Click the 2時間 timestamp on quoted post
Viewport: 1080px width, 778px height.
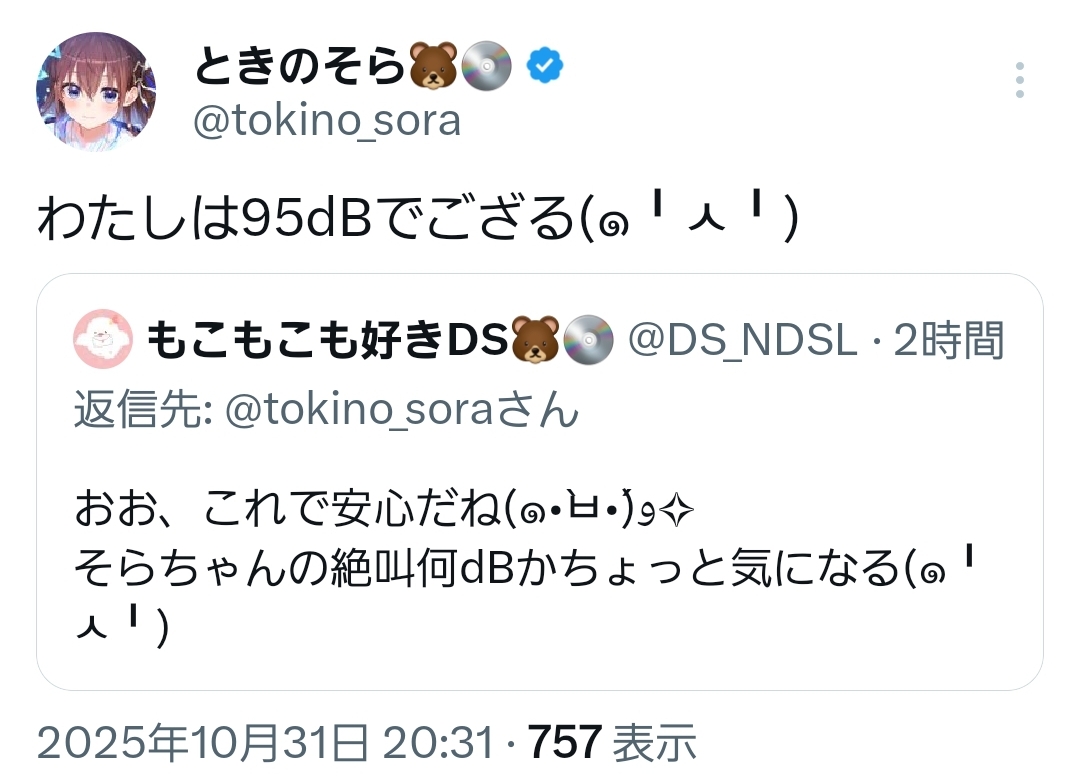tap(948, 343)
